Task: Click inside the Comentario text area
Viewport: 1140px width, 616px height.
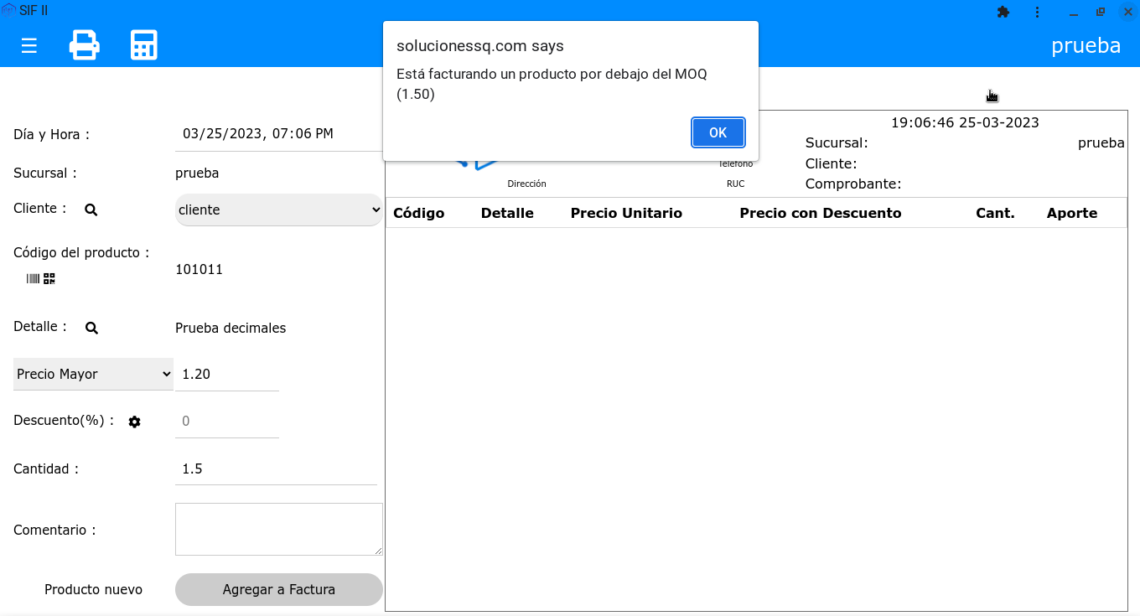Action: [x=278, y=528]
